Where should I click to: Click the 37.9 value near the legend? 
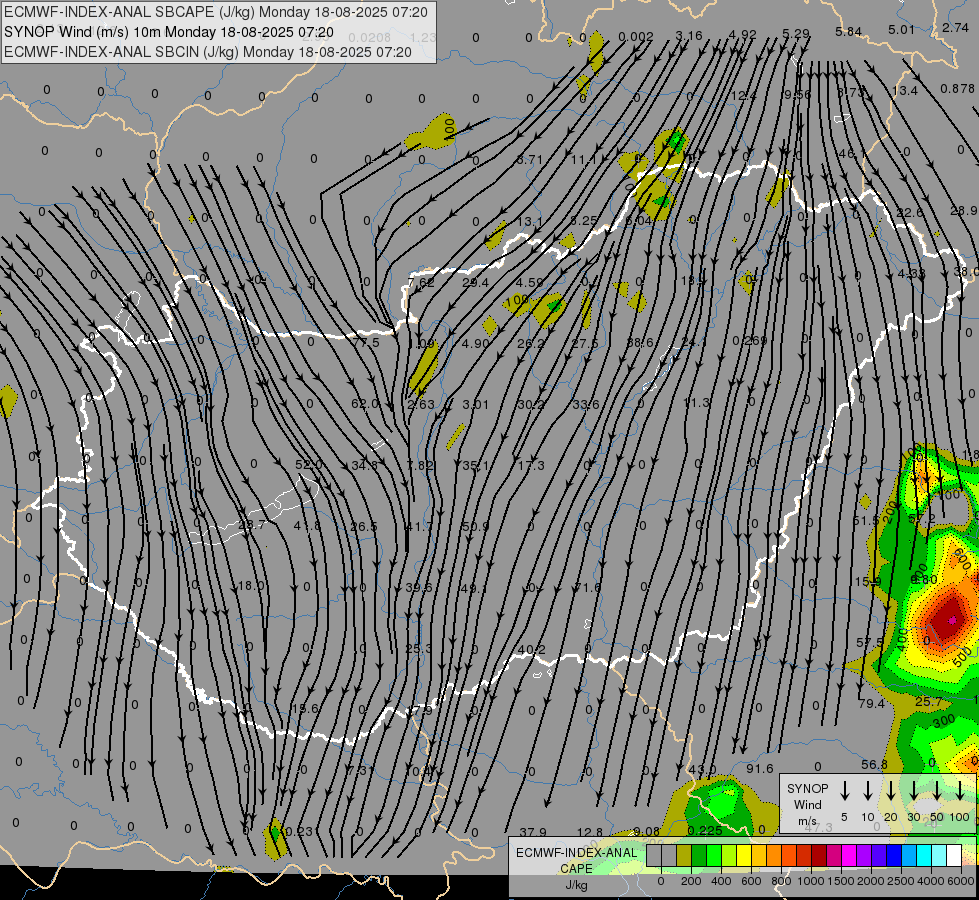(533, 832)
